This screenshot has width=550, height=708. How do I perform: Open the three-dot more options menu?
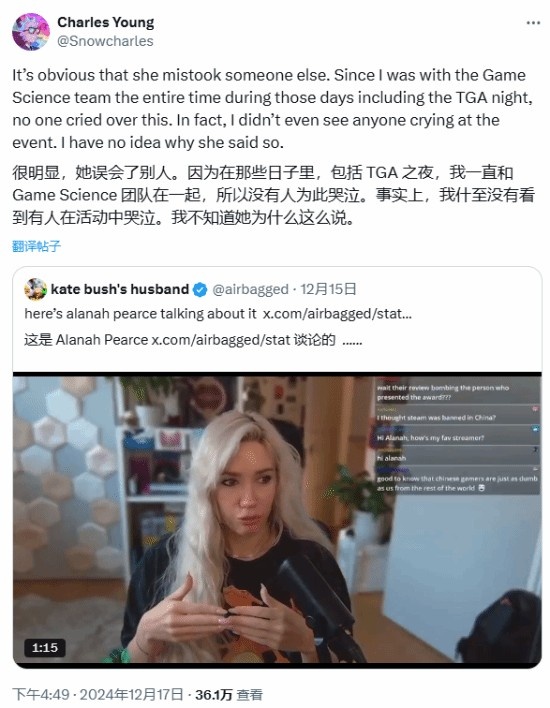click(x=533, y=23)
